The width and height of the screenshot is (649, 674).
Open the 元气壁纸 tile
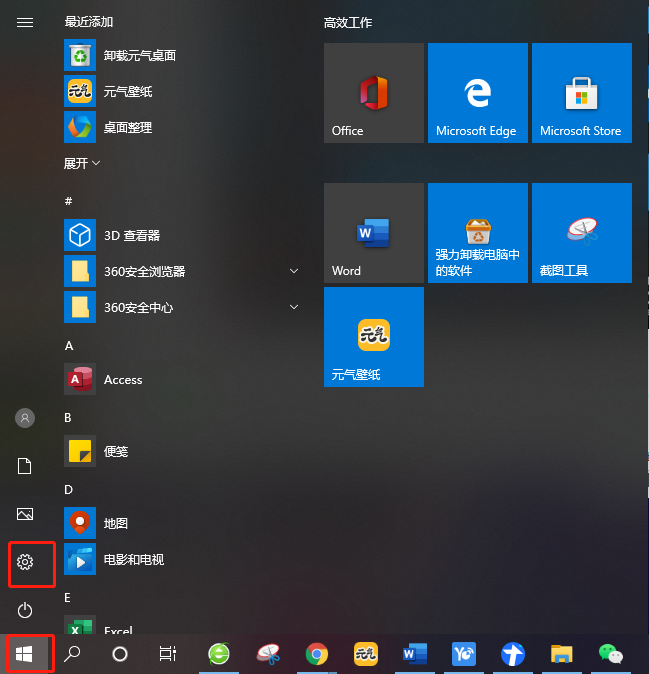coord(373,337)
